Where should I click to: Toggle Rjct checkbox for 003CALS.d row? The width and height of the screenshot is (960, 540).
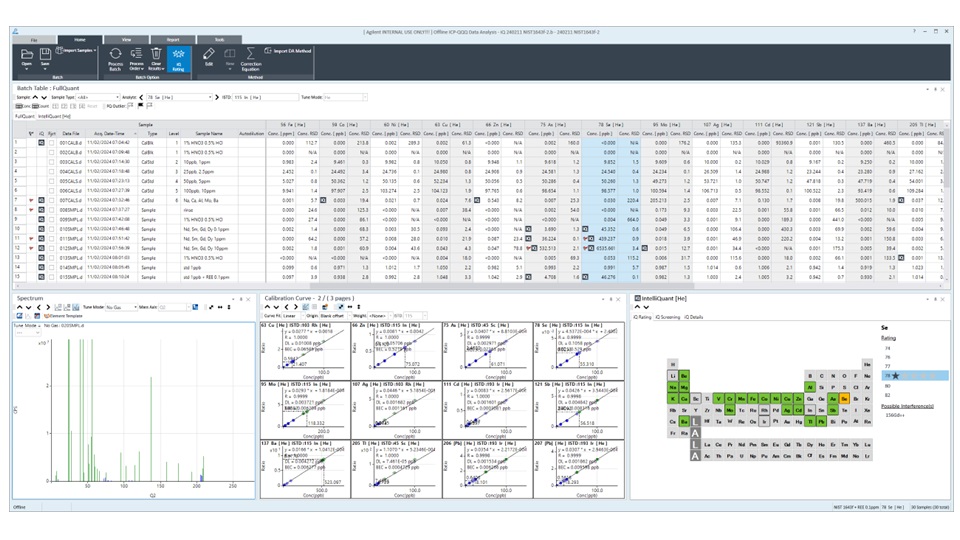[51, 162]
